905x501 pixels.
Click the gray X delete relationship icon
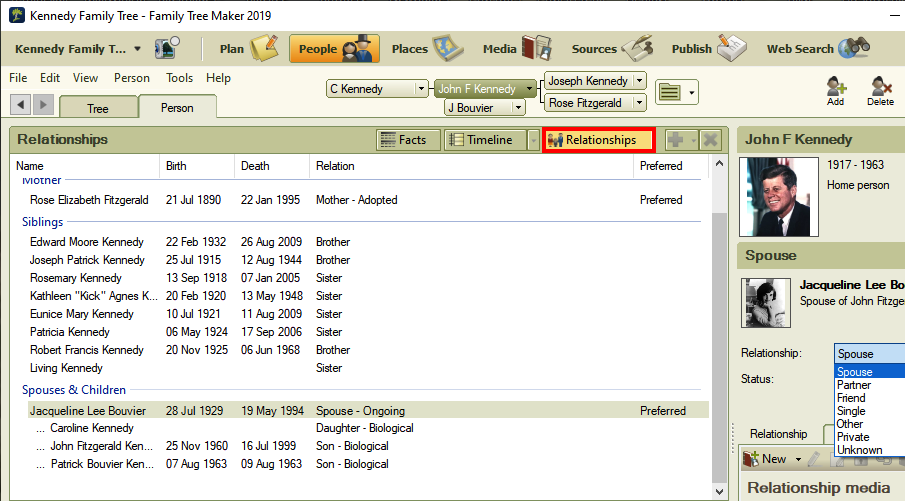click(710, 140)
